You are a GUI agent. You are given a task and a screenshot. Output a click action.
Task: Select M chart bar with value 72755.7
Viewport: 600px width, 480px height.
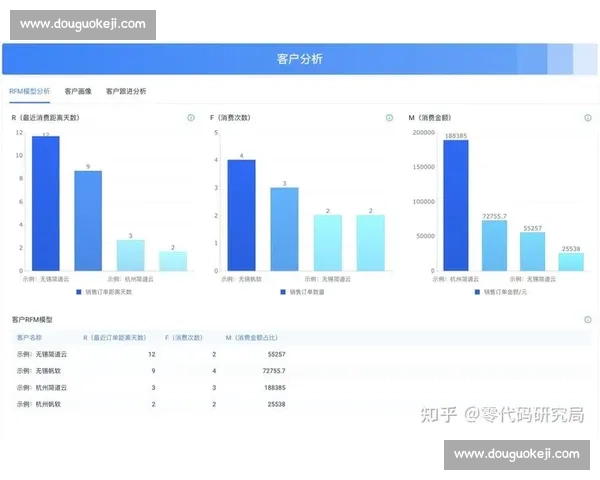point(494,246)
